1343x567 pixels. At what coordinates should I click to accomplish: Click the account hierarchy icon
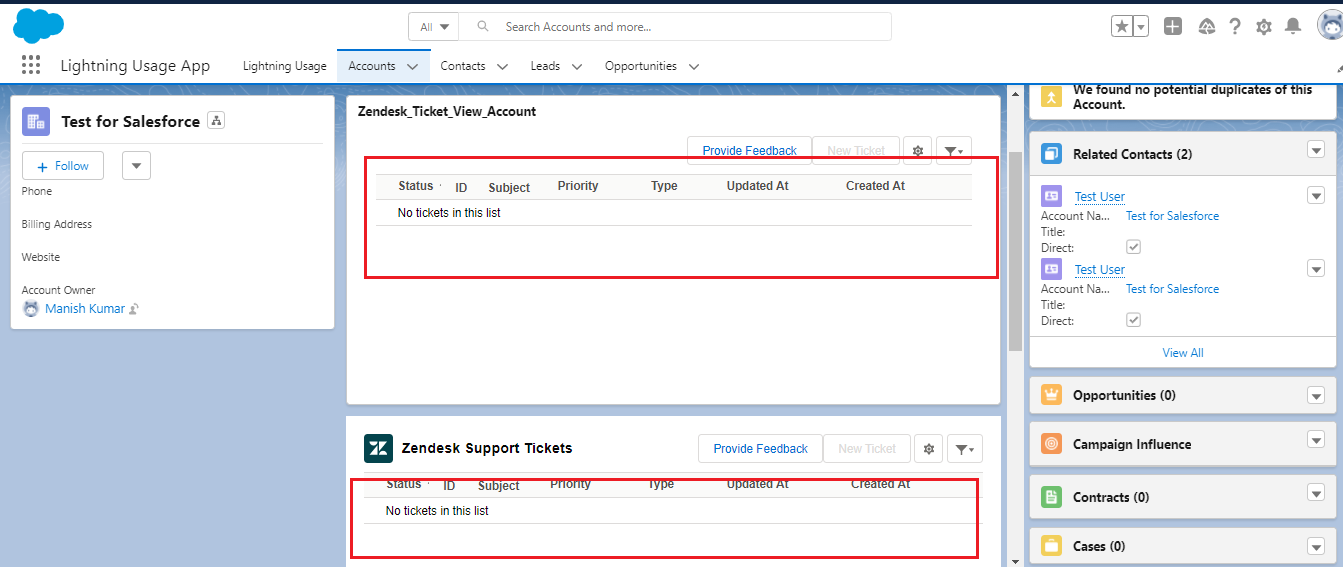[216, 121]
